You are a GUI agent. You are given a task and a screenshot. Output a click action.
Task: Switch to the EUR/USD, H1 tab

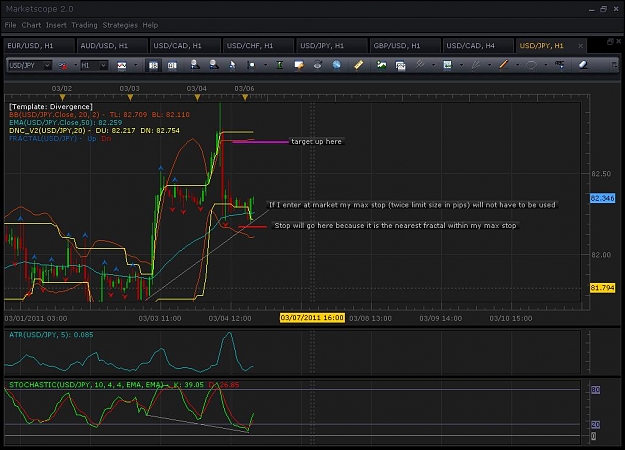coord(38,46)
